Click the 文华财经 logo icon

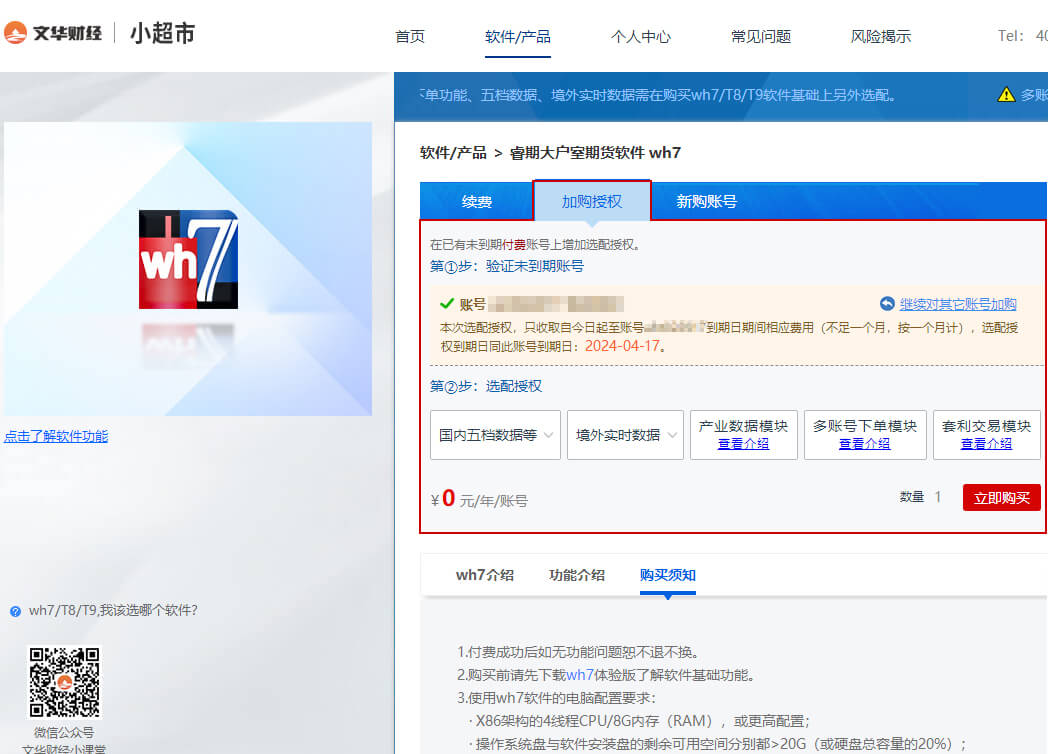[15, 32]
